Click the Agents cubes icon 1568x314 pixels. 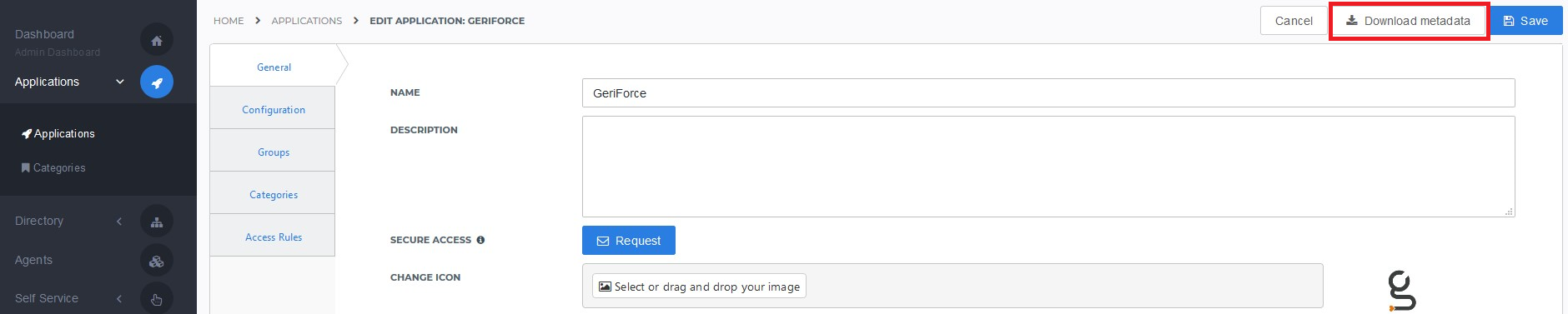(157, 261)
